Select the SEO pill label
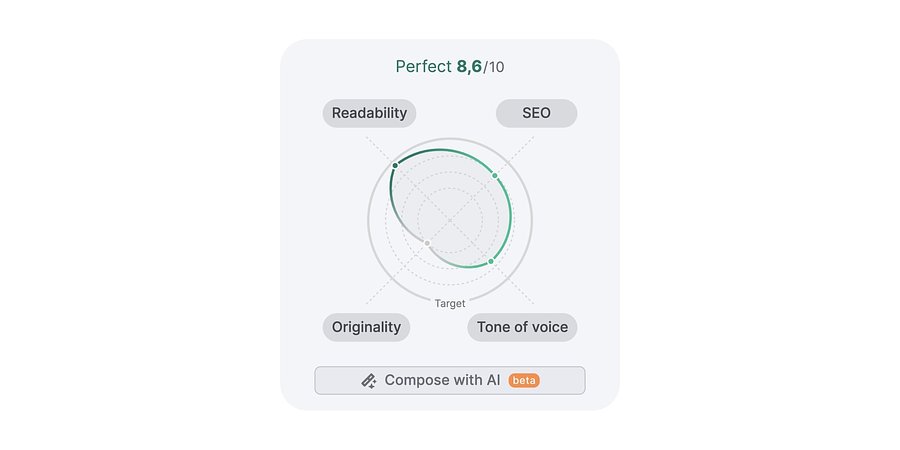 (x=536, y=113)
